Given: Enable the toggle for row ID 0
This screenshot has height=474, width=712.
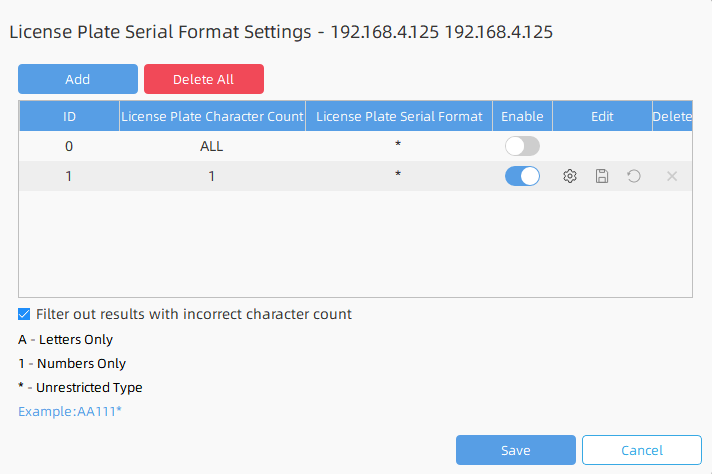Looking at the screenshot, I should tap(522, 146).
